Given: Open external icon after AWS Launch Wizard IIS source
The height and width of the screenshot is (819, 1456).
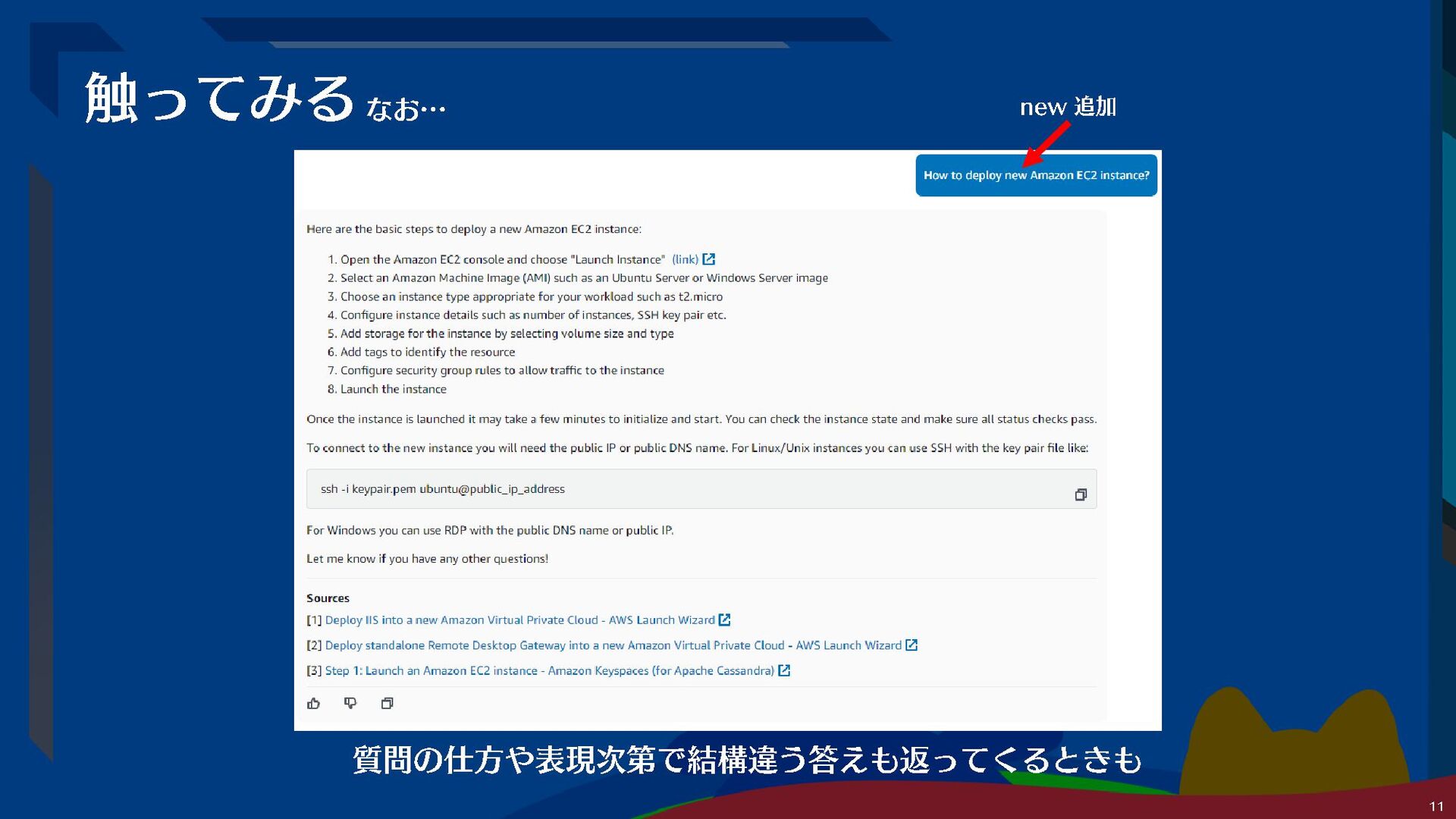Looking at the screenshot, I should [x=724, y=620].
